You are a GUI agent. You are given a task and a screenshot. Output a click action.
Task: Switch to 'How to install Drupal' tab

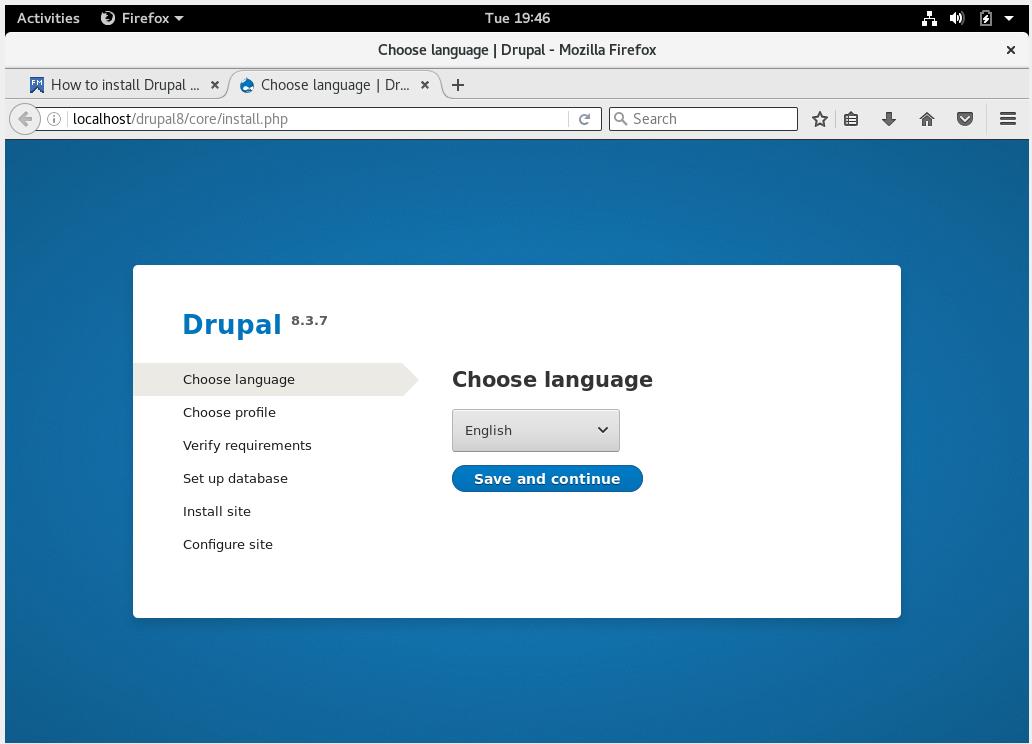click(x=124, y=85)
